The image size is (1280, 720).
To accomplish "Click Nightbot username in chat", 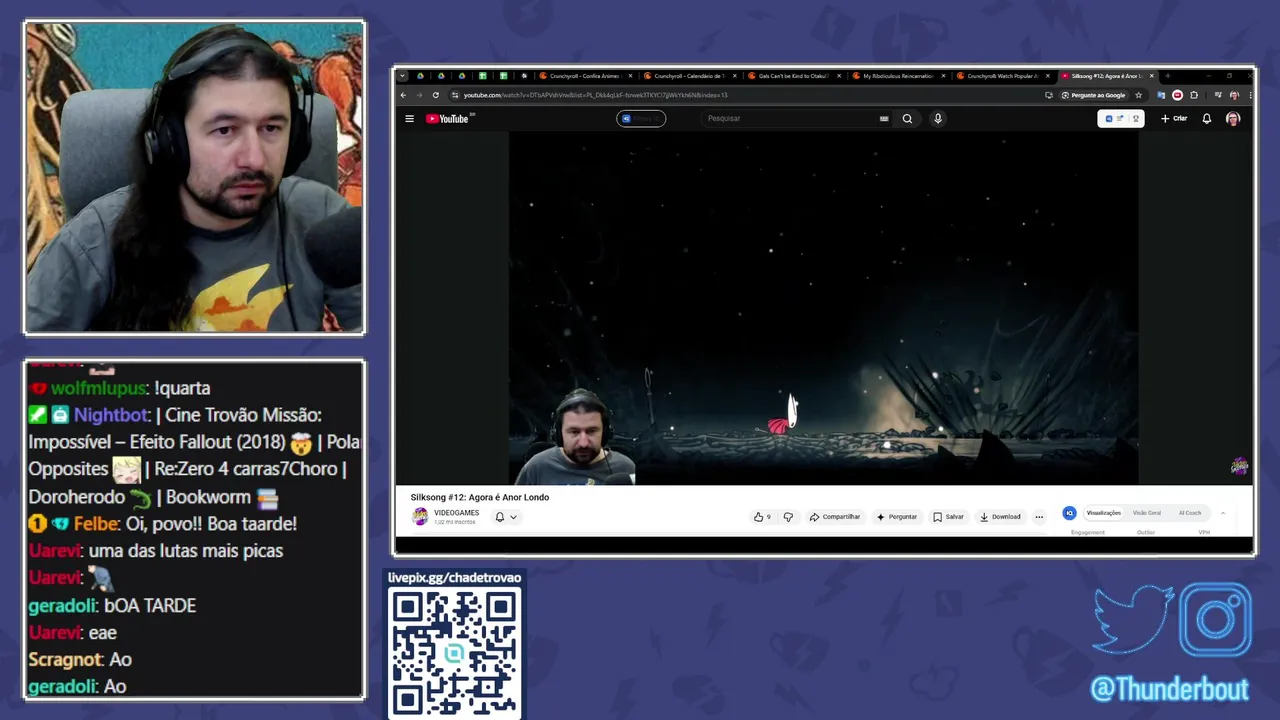I will 111,415.
